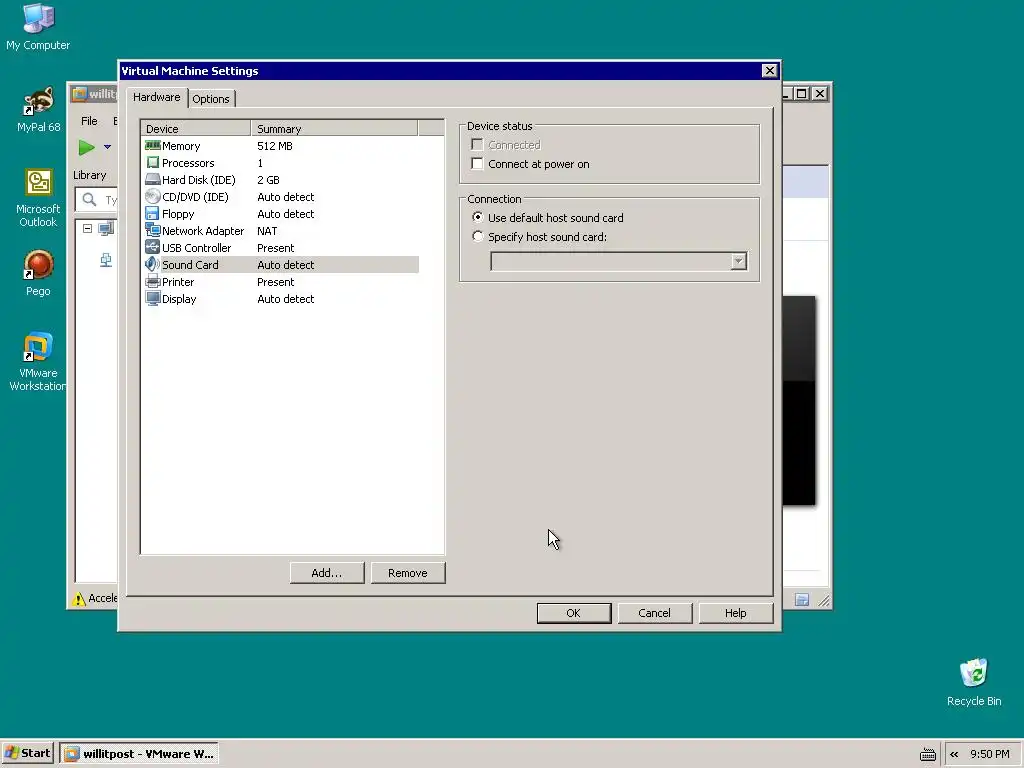Select the Hard Disk (IDE) icon
This screenshot has height=768, width=1024.
pos(153,180)
